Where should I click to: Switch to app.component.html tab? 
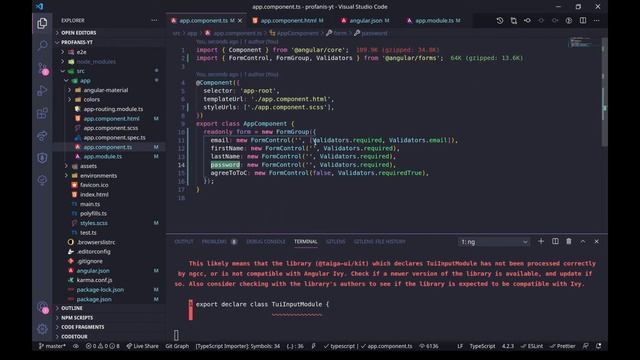tap(288, 20)
